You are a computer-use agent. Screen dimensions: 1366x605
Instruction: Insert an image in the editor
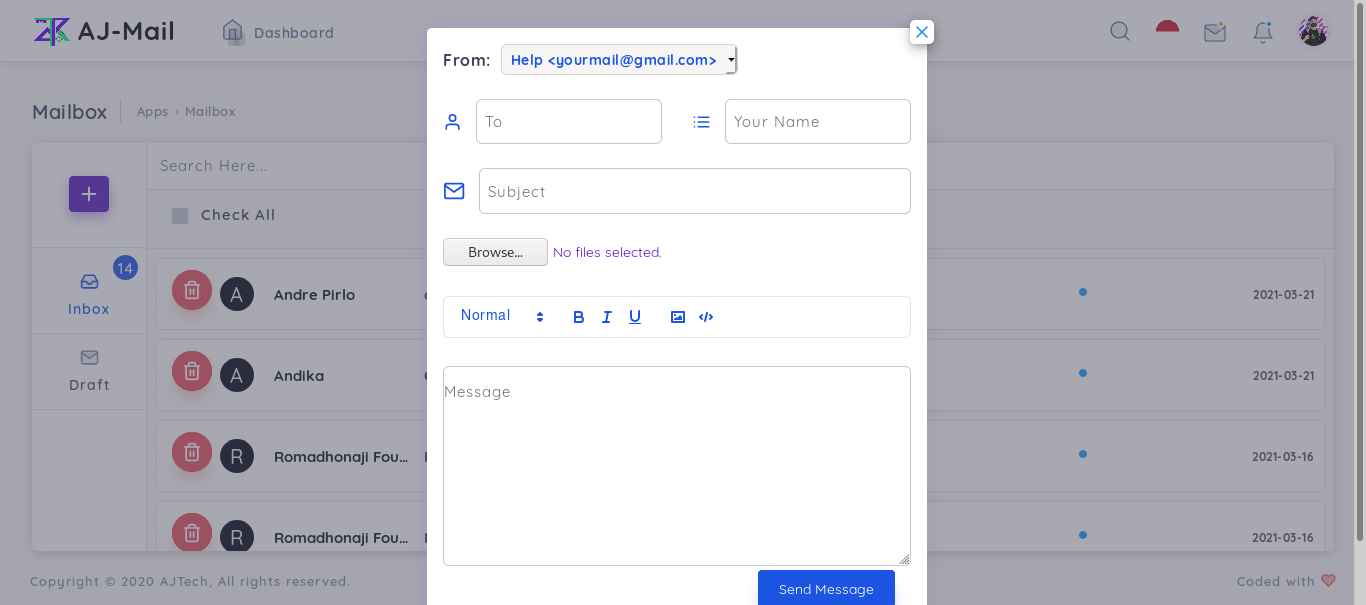678,317
